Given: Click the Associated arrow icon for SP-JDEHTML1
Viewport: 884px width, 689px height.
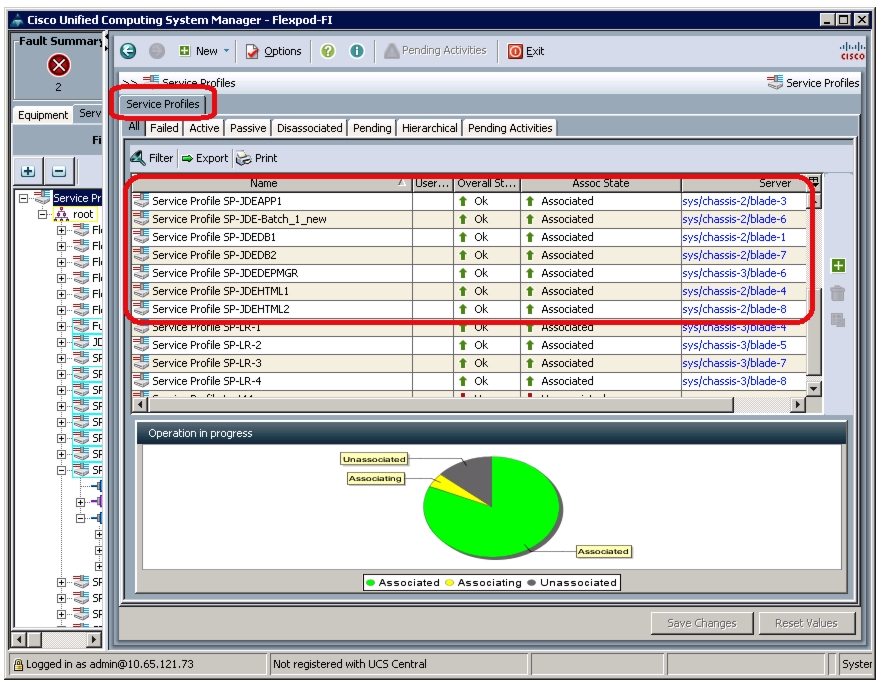Looking at the screenshot, I should coord(530,291).
